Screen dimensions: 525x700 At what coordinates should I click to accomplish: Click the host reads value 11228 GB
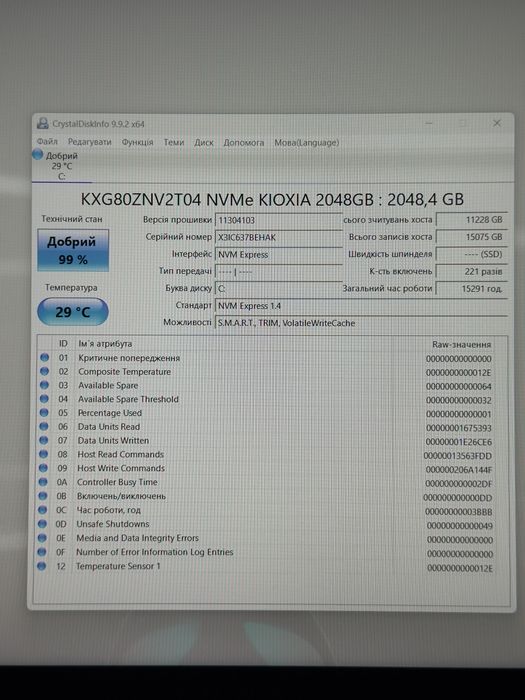click(471, 220)
